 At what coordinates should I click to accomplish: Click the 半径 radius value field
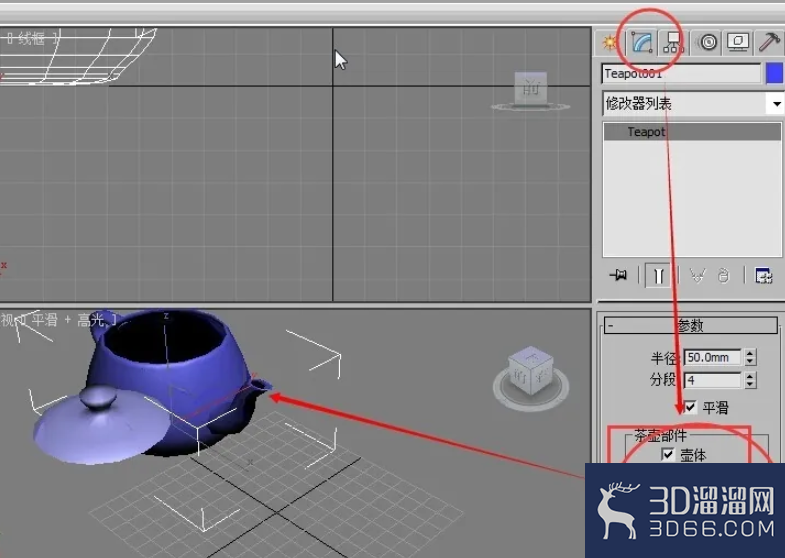point(712,357)
